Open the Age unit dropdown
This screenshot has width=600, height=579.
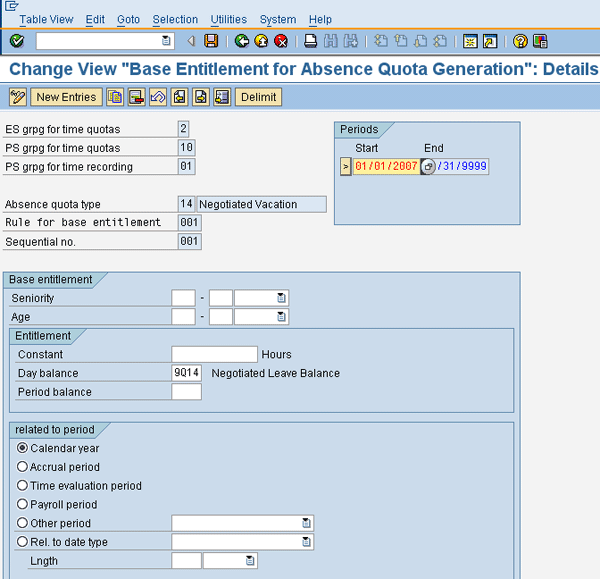[281, 316]
